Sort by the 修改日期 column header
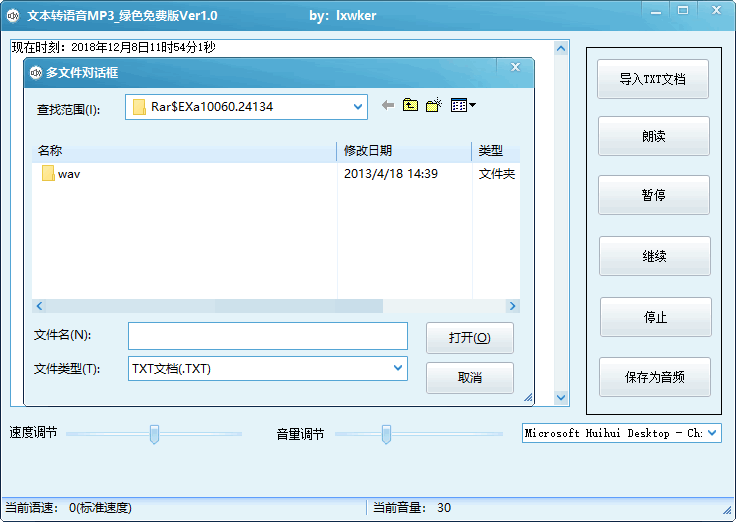Viewport: 736px width, 522px height. point(404,151)
